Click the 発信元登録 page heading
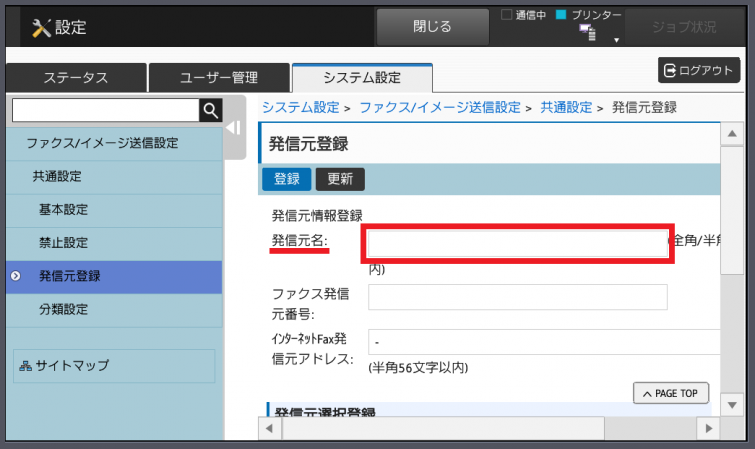This screenshot has width=755, height=449. [309, 144]
